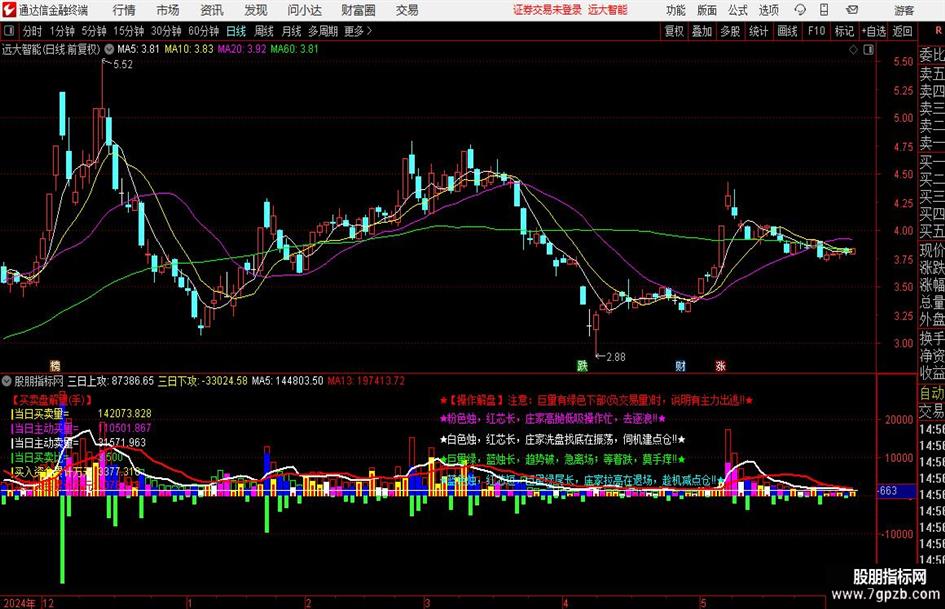Click the 142073.828 volume value
Screen dimensions: 945x609
click(125, 414)
